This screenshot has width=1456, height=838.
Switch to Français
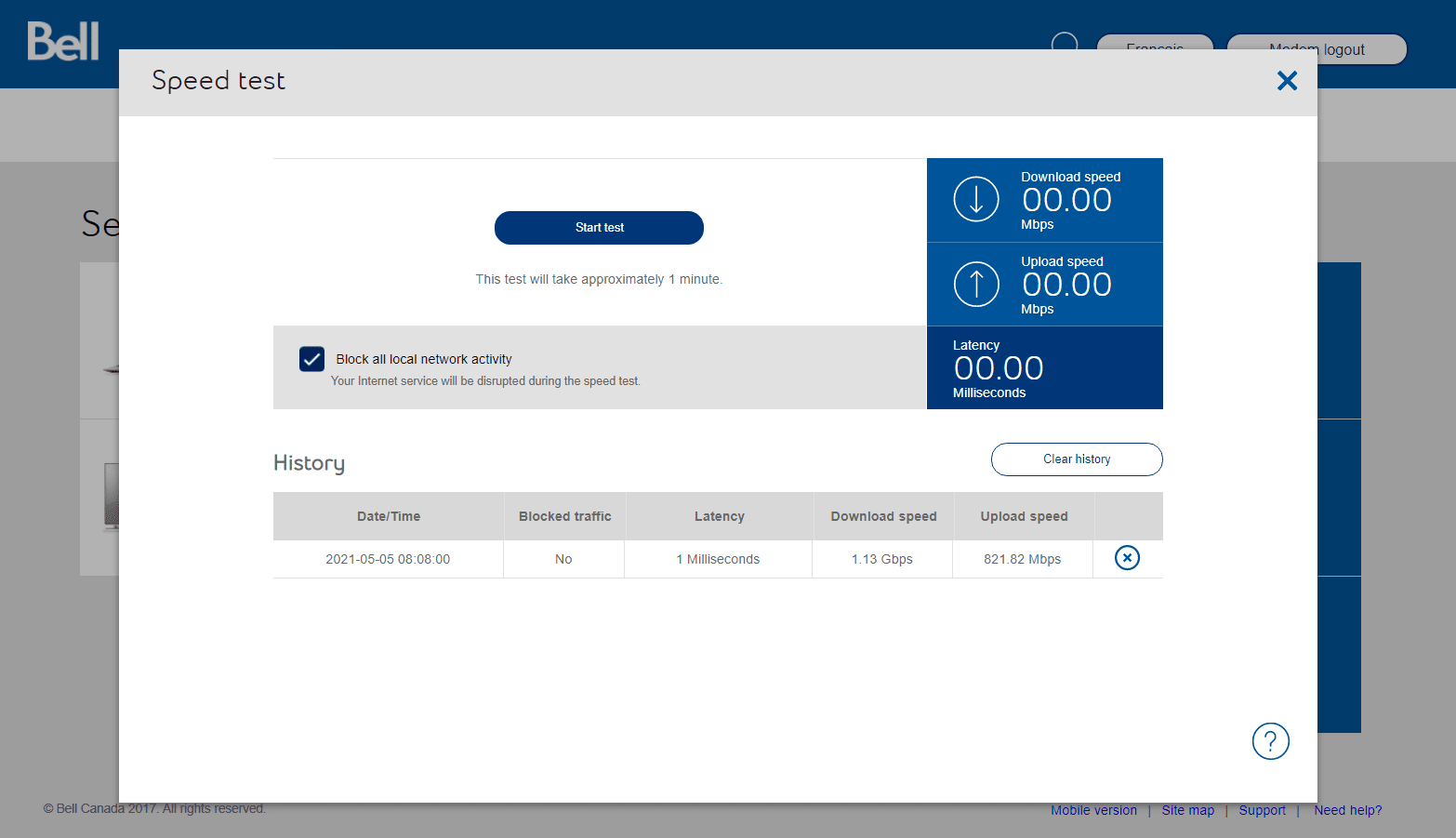click(1155, 49)
